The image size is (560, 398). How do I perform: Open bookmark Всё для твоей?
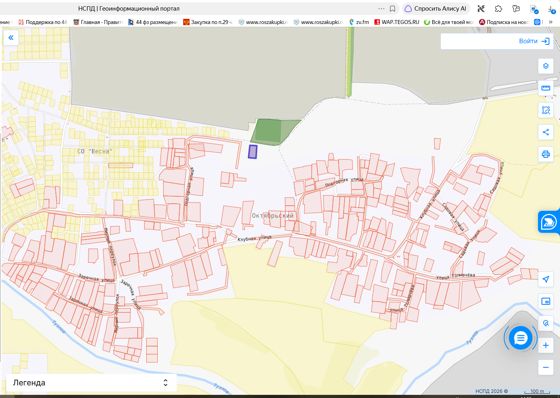[449, 22]
